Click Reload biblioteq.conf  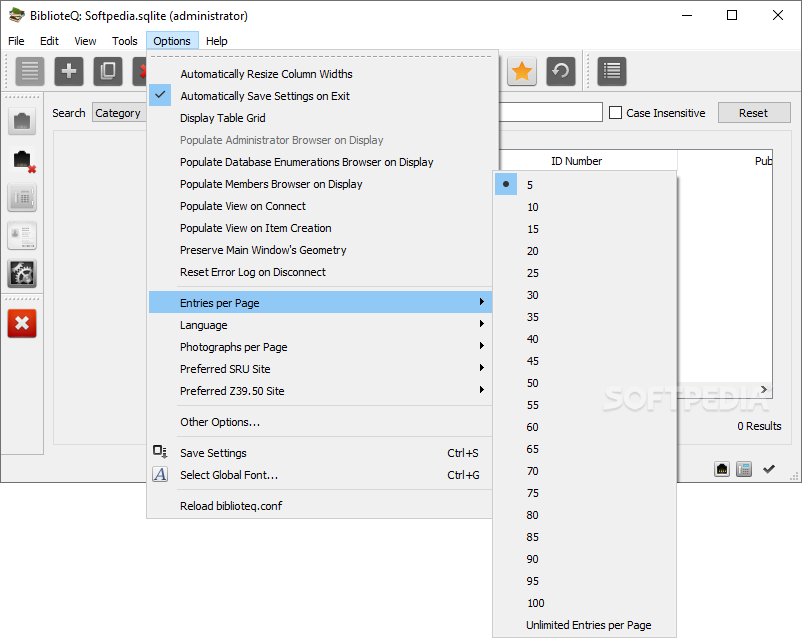[321, 506]
